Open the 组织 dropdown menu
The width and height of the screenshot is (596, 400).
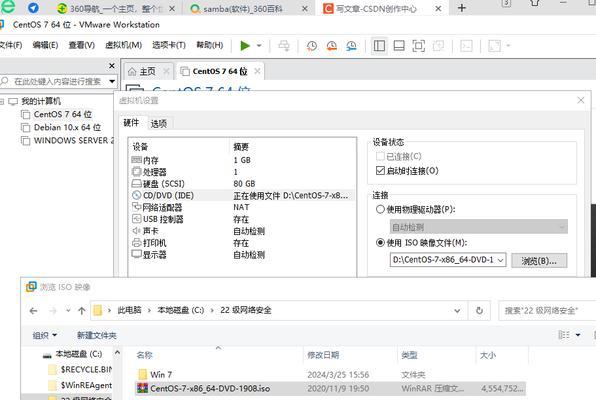point(44,335)
